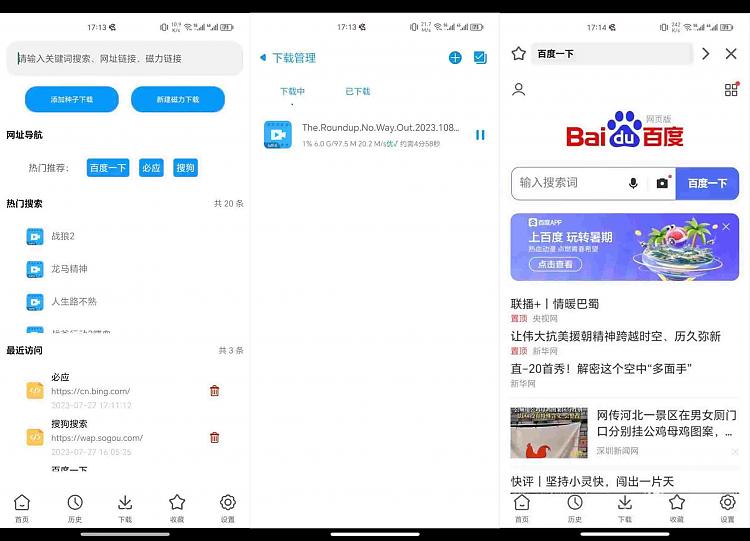Open 下载 in right screen's bottom bar

click(x=625, y=508)
